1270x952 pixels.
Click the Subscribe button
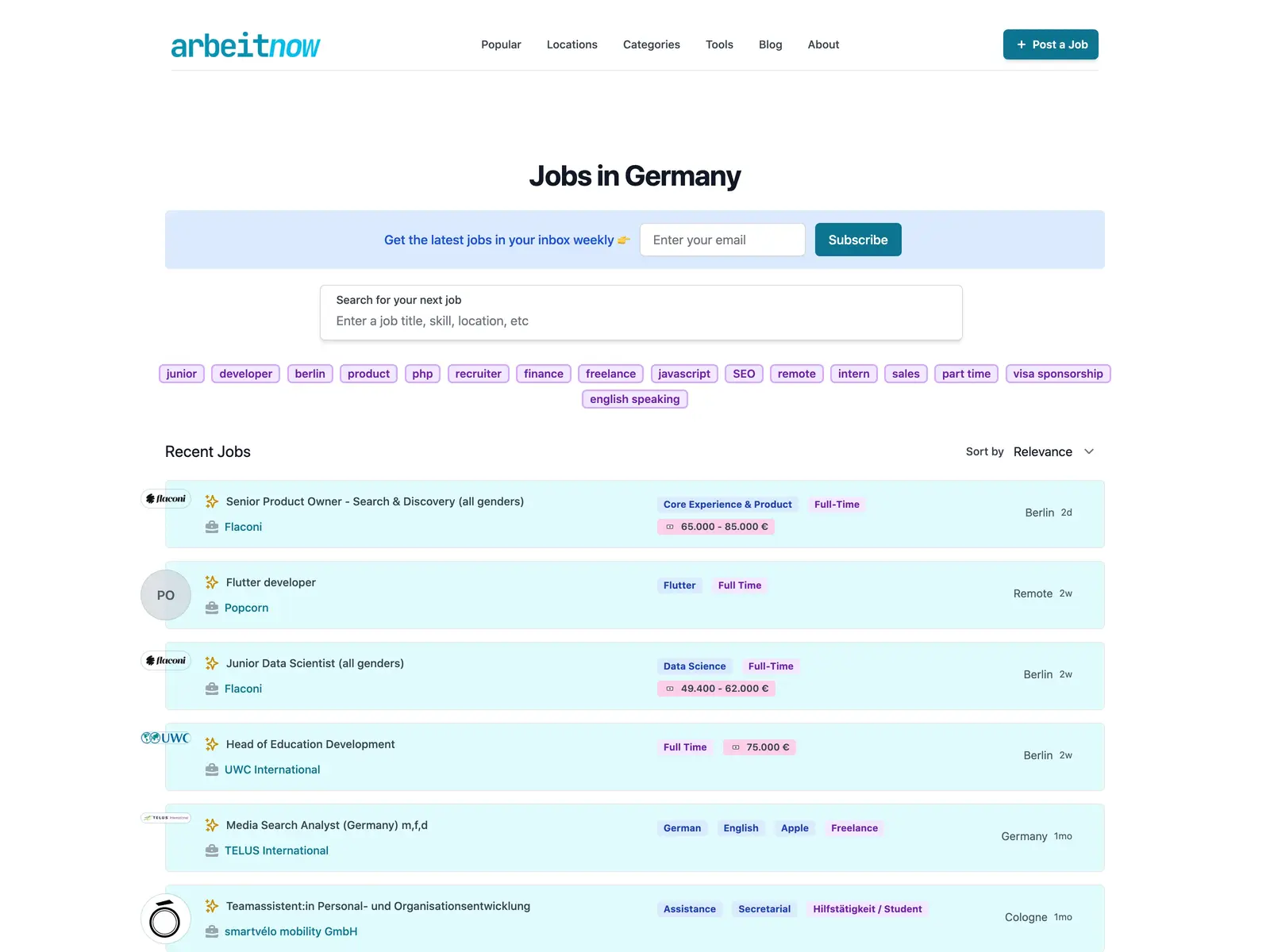tap(858, 240)
